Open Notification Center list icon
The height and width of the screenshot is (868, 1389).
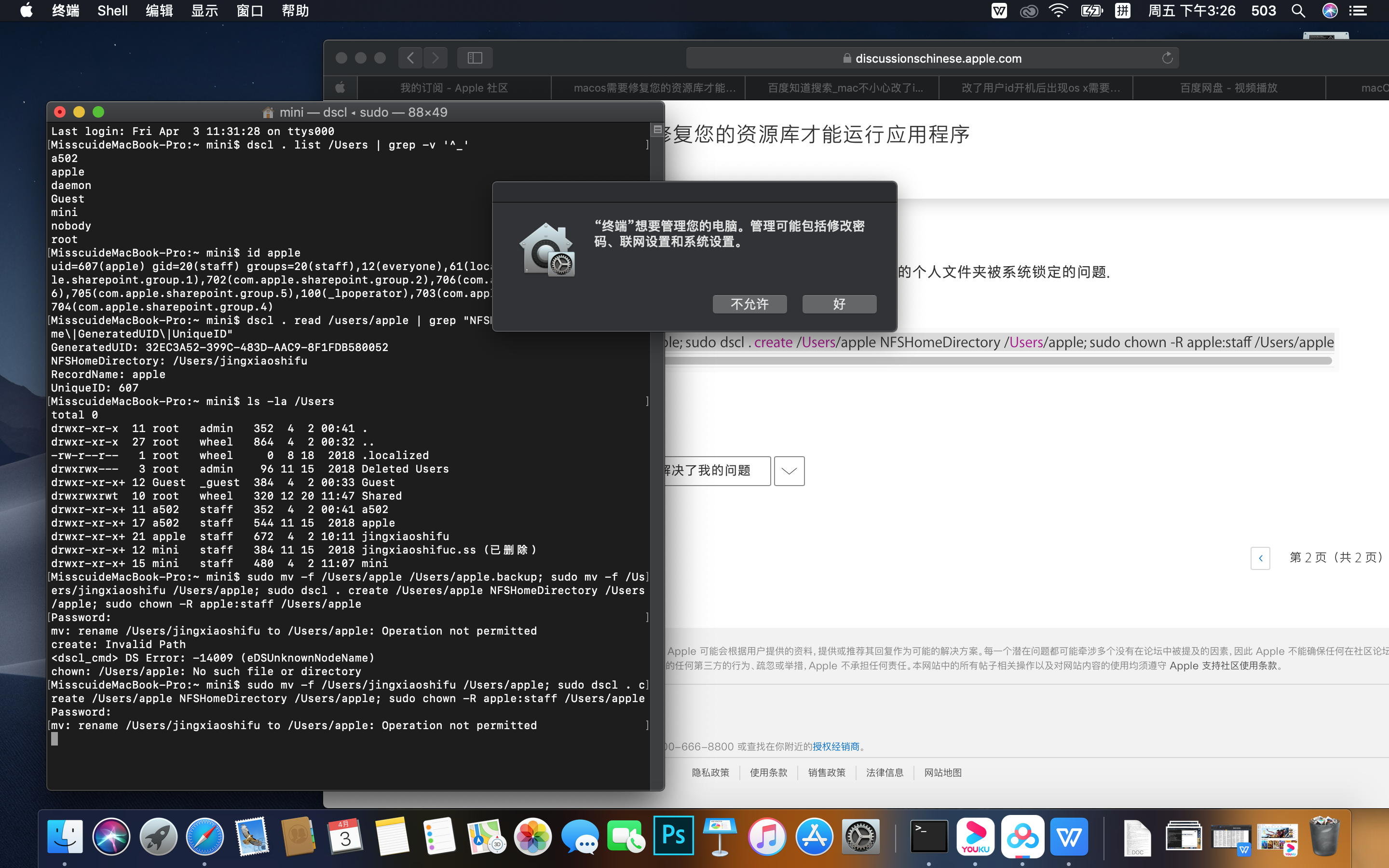pyautogui.click(x=1358, y=11)
